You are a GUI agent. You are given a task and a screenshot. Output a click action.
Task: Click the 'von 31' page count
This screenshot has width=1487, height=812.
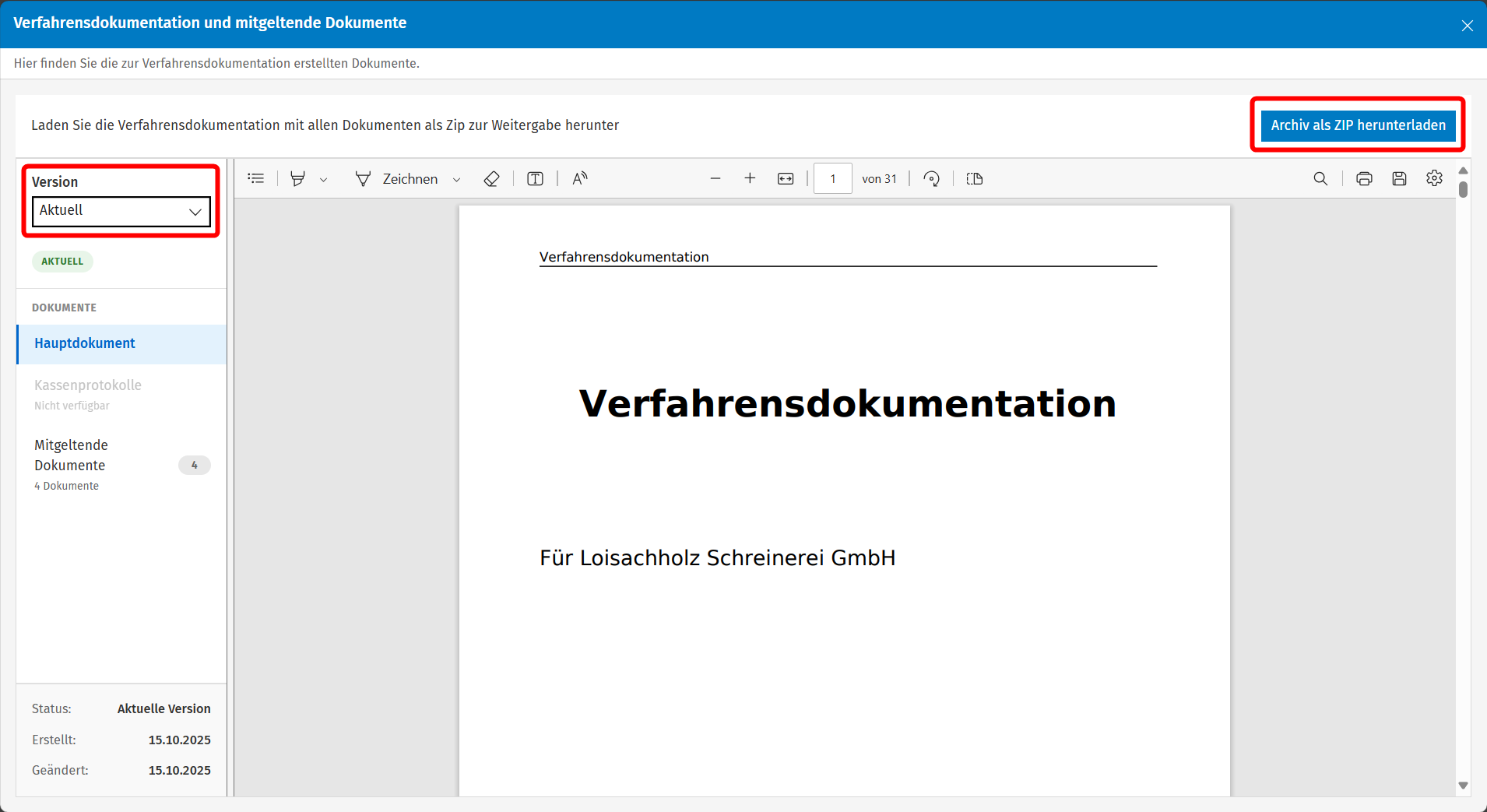coord(879,179)
